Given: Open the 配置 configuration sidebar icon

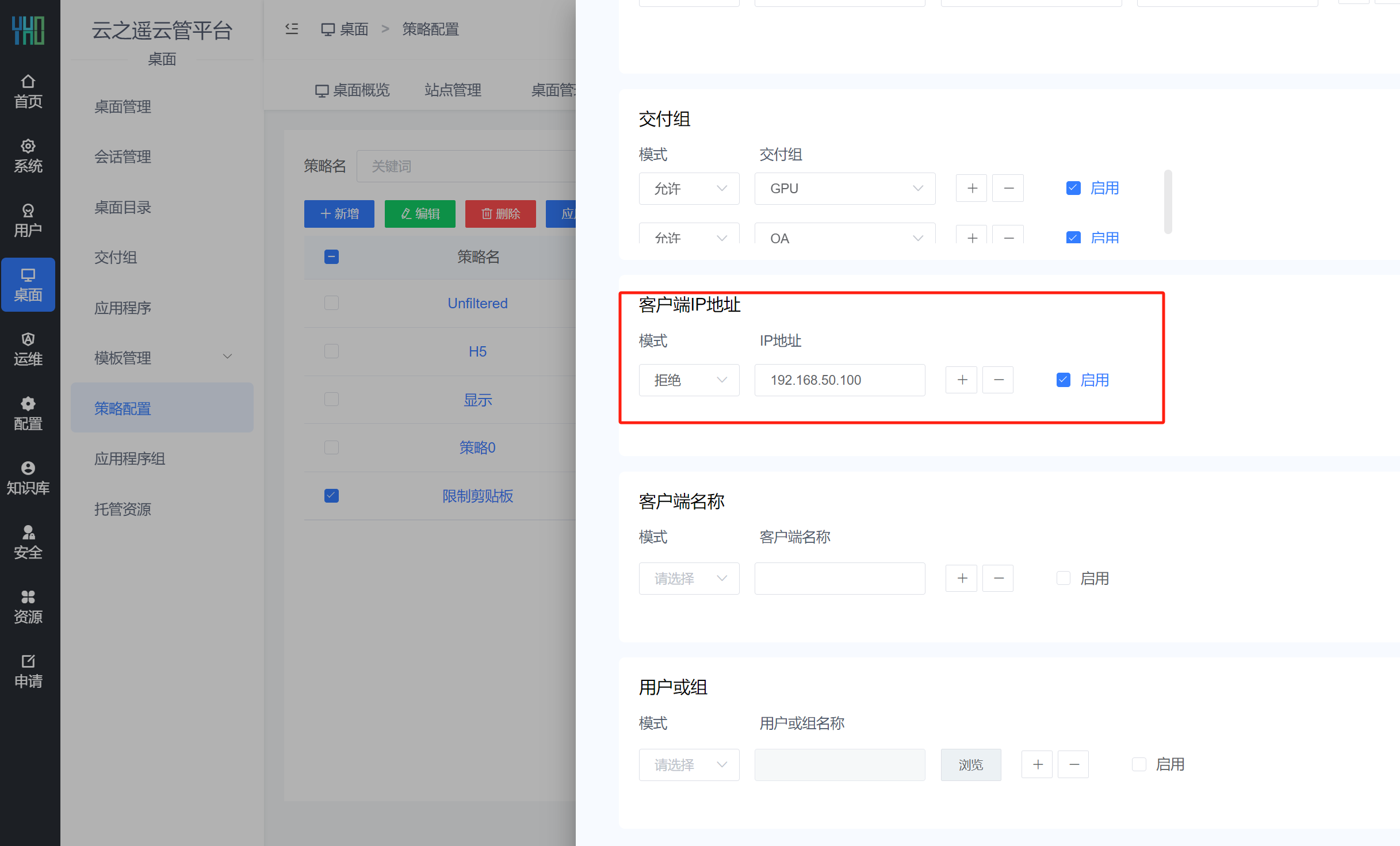Looking at the screenshot, I should [x=28, y=414].
